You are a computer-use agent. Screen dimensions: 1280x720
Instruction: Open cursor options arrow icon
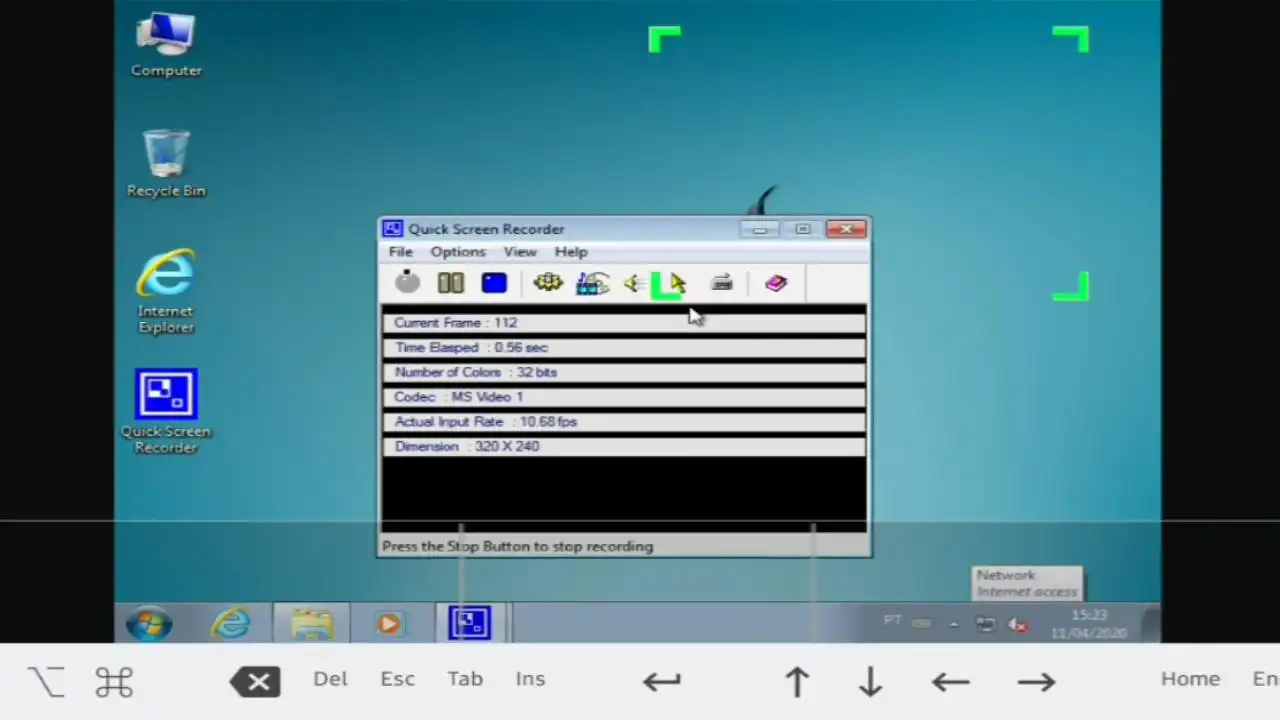tap(677, 284)
